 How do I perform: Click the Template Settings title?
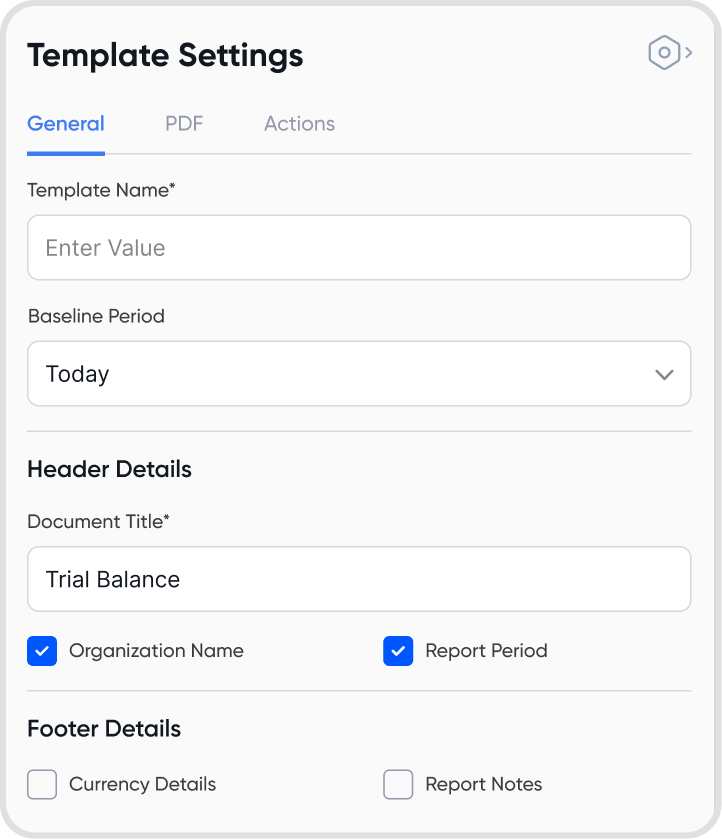point(165,55)
